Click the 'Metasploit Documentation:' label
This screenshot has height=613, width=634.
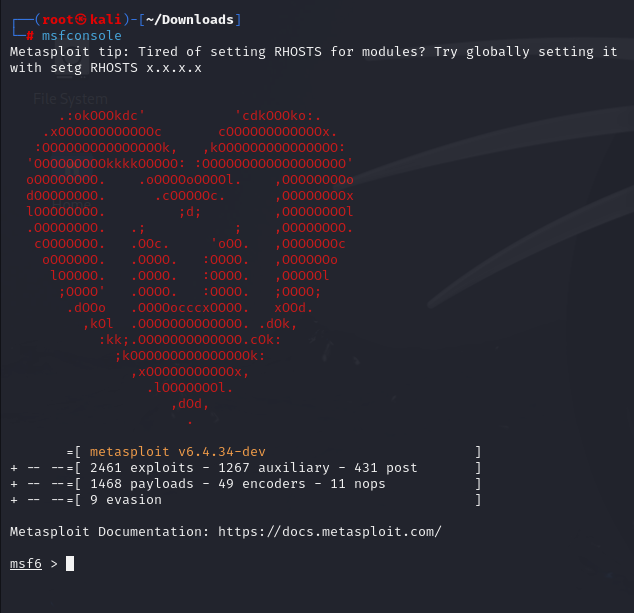pyautogui.click(x=109, y=531)
